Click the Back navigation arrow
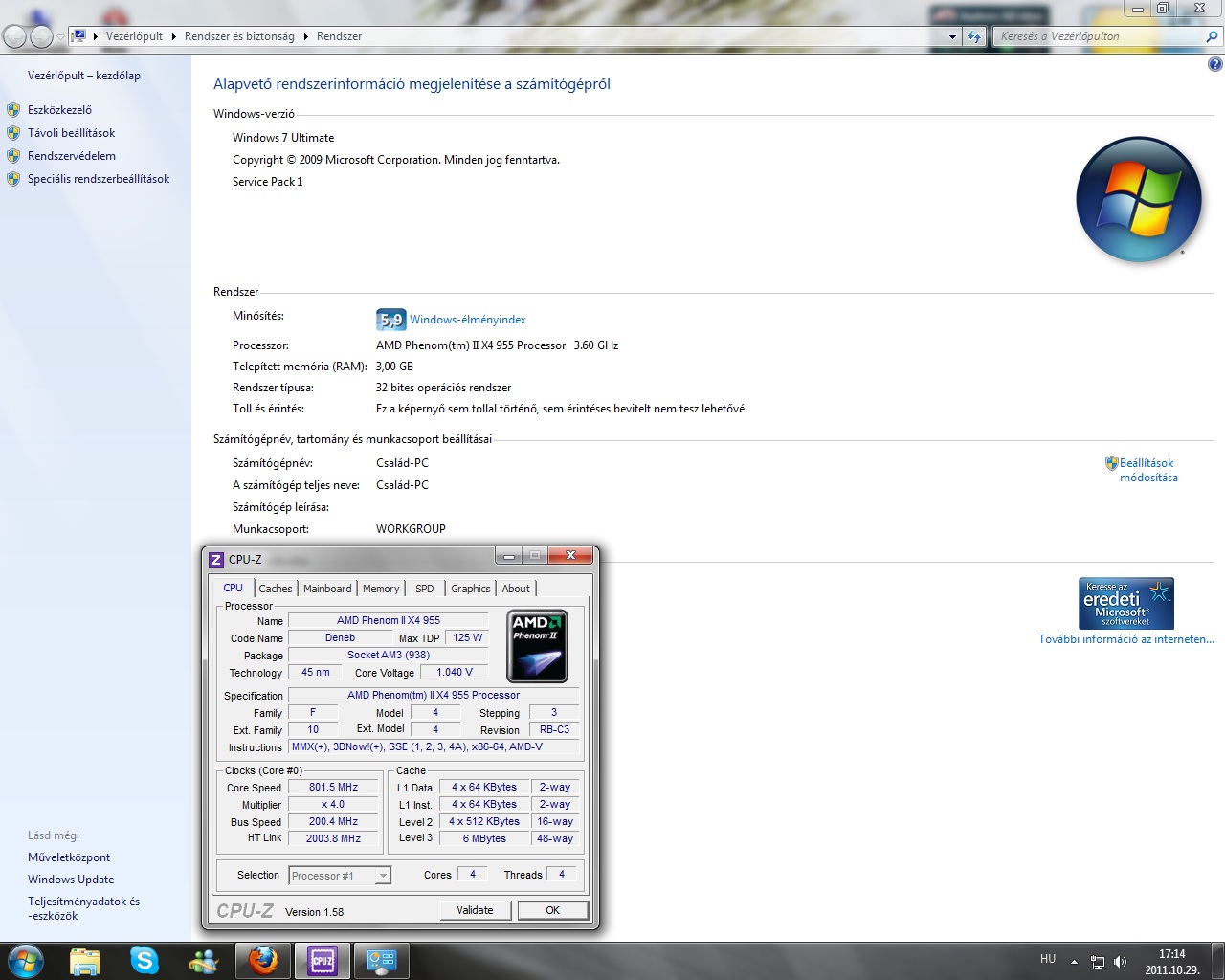 tap(14, 36)
